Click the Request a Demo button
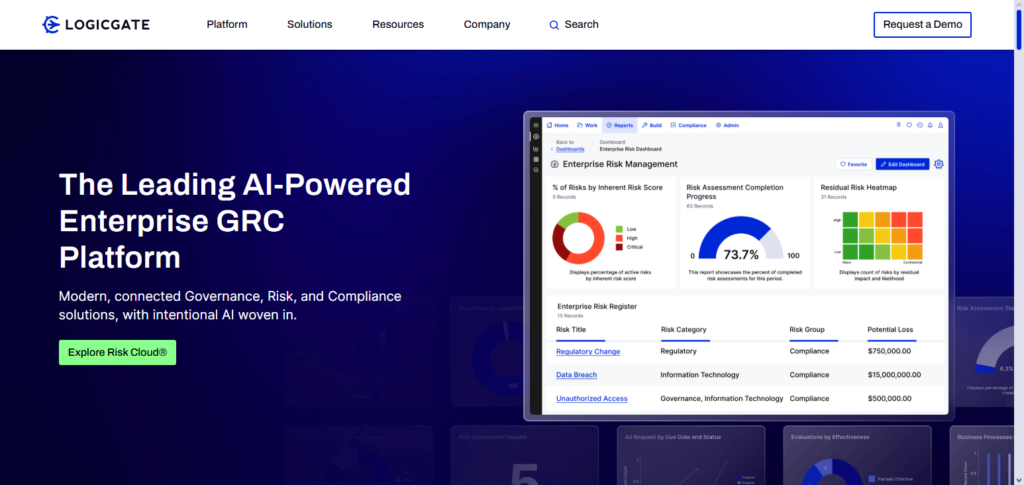 [x=921, y=24]
